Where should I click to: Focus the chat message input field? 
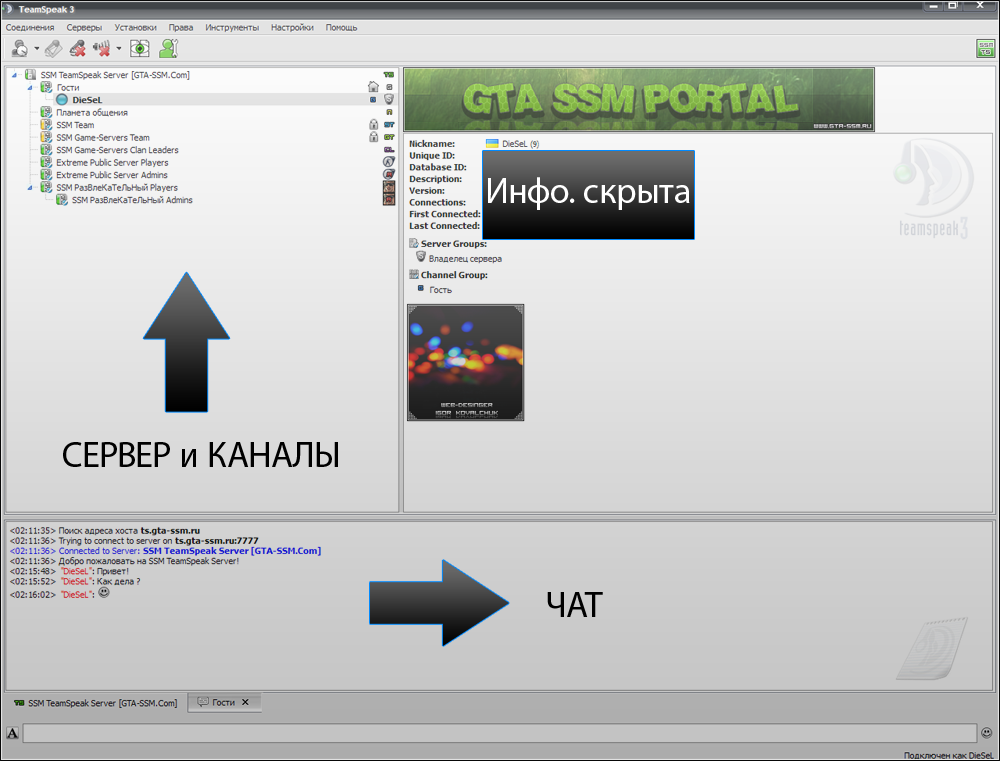(500, 733)
